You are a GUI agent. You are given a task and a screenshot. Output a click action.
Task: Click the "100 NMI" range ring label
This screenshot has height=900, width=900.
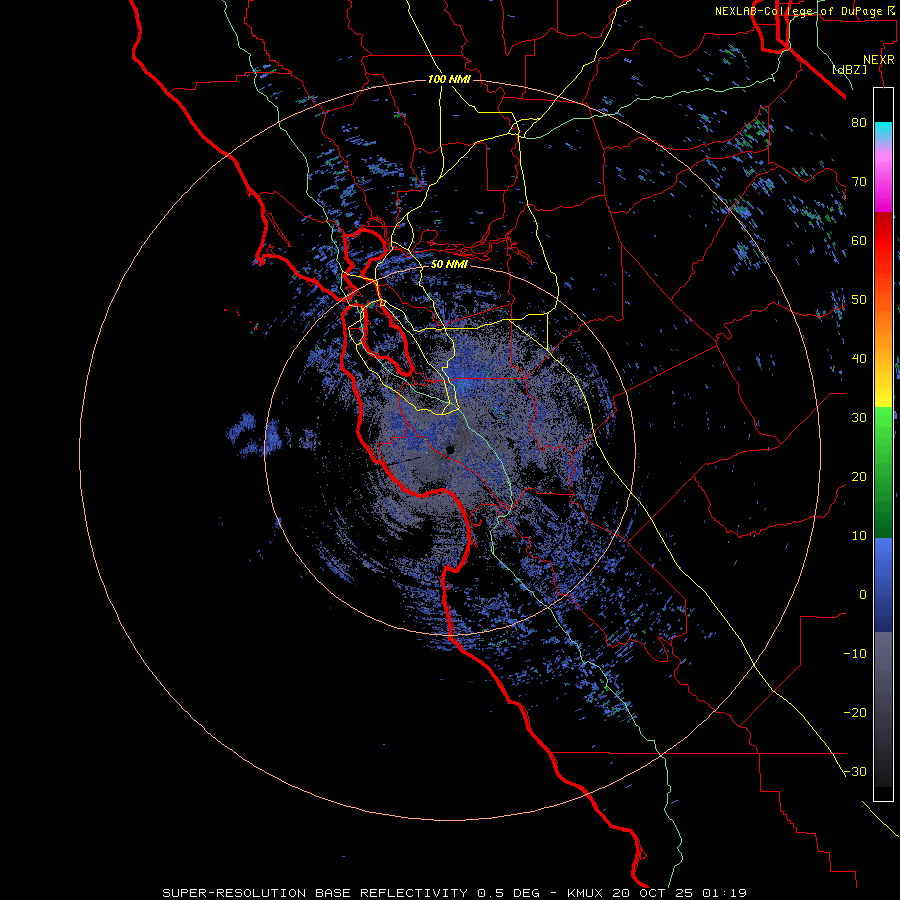tap(449, 79)
